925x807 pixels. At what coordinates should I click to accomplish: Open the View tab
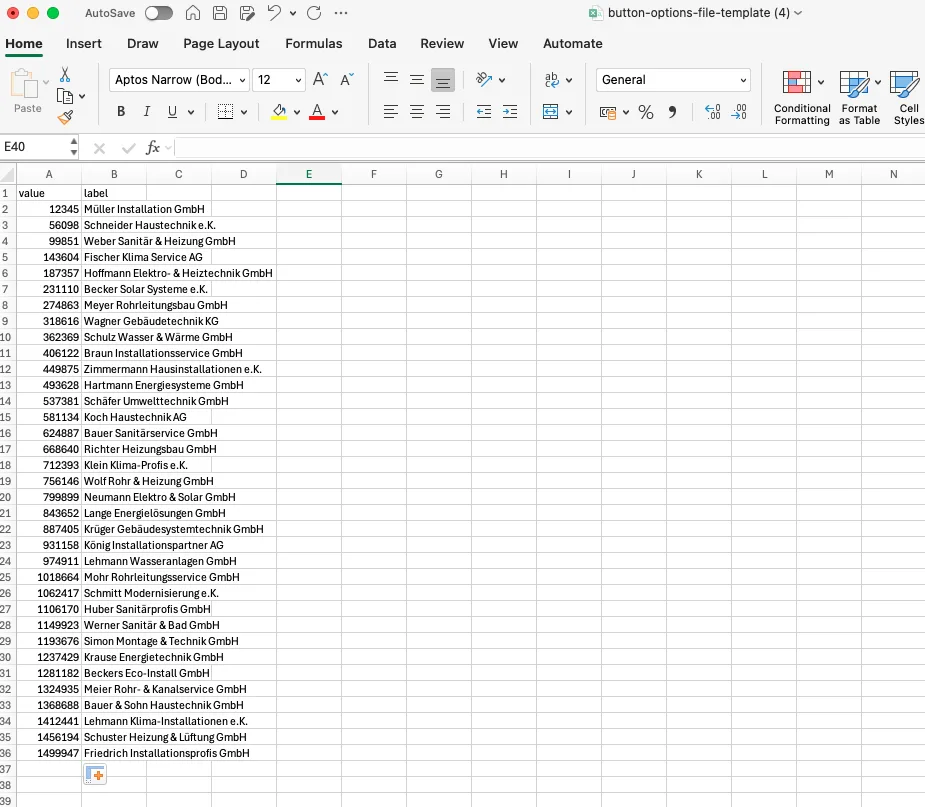[503, 44]
